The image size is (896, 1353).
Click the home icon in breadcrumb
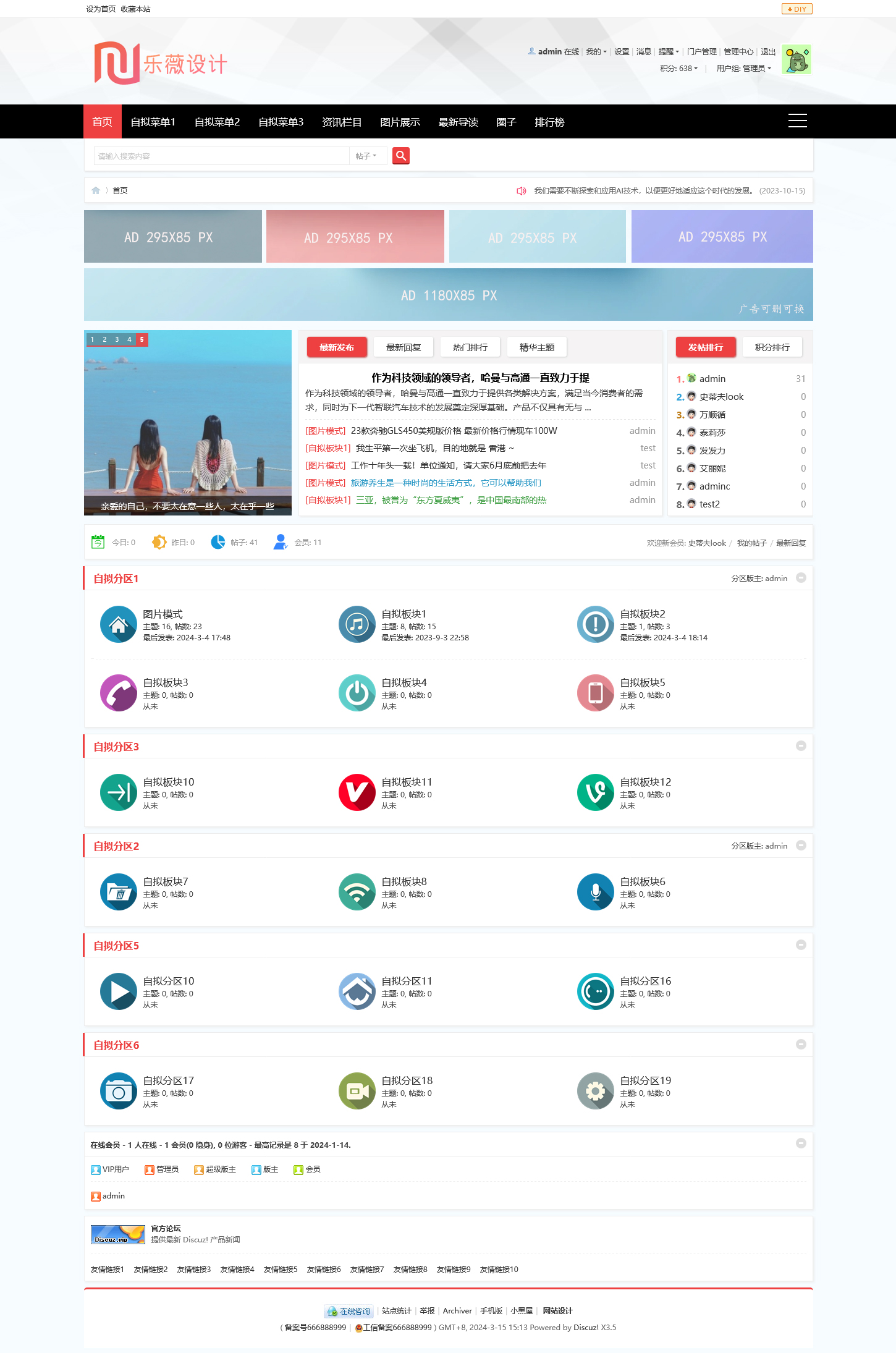[96, 190]
